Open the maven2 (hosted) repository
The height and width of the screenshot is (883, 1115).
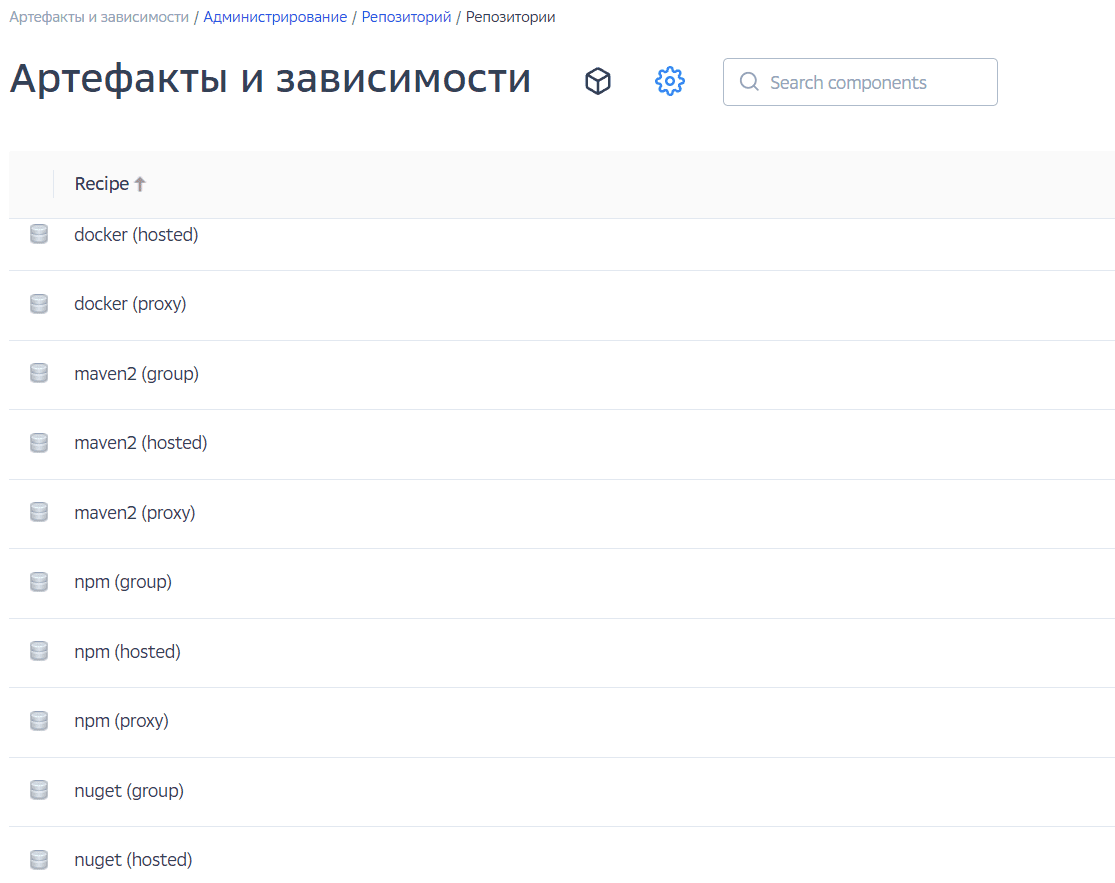click(x=140, y=442)
